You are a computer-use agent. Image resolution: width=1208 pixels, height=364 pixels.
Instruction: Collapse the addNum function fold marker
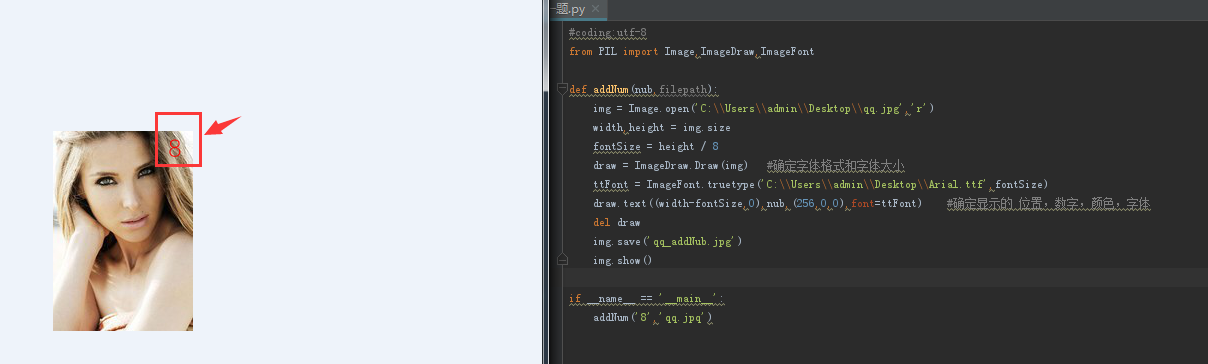(562, 89)
